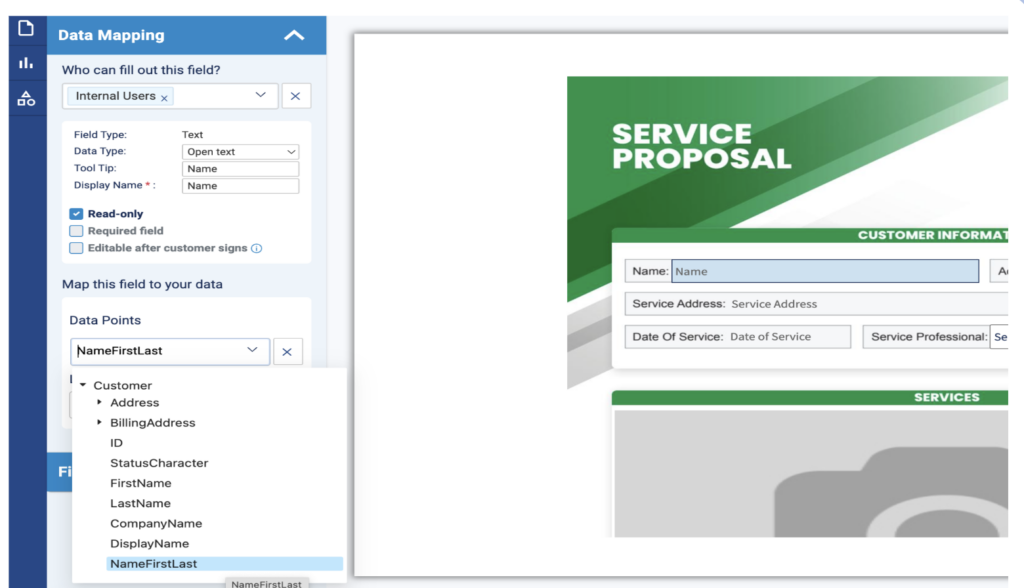
Task: Remove the Internal Users tag
Action: tap(166, 96)
